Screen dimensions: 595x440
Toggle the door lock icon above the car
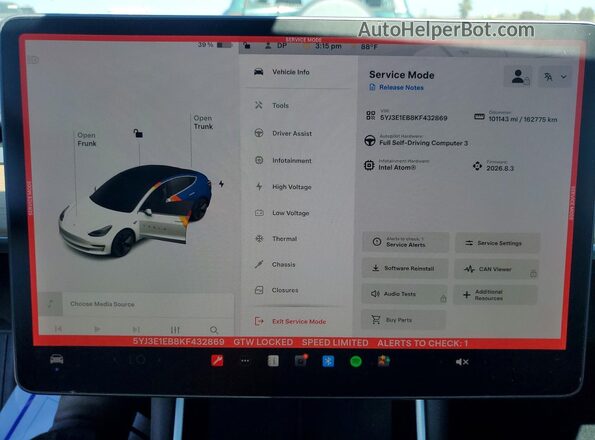[138, 133]
